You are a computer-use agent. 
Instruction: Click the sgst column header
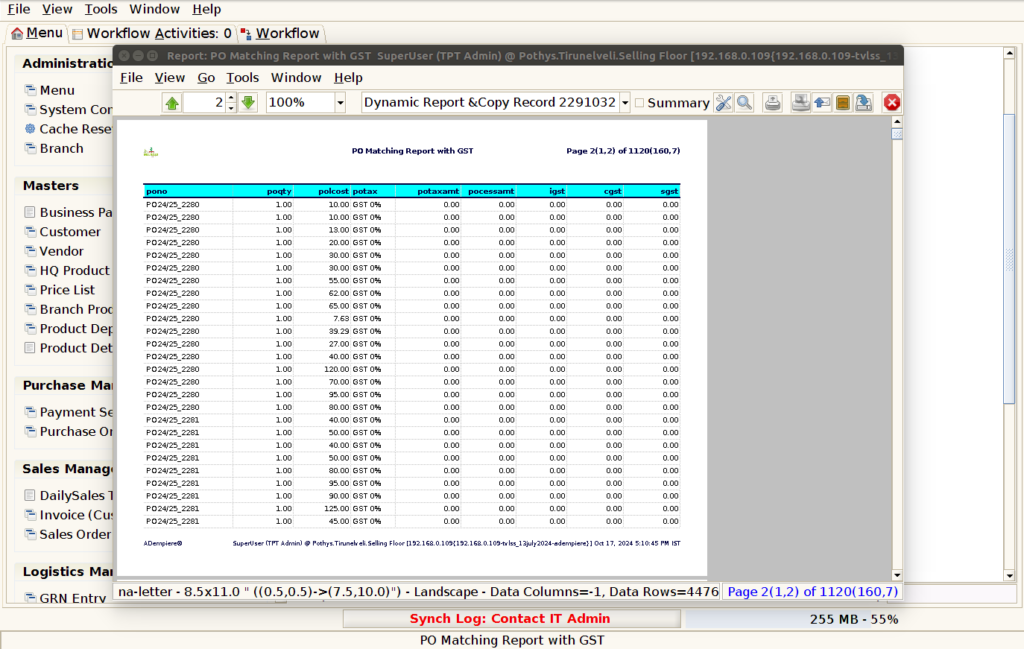point(652,191)
